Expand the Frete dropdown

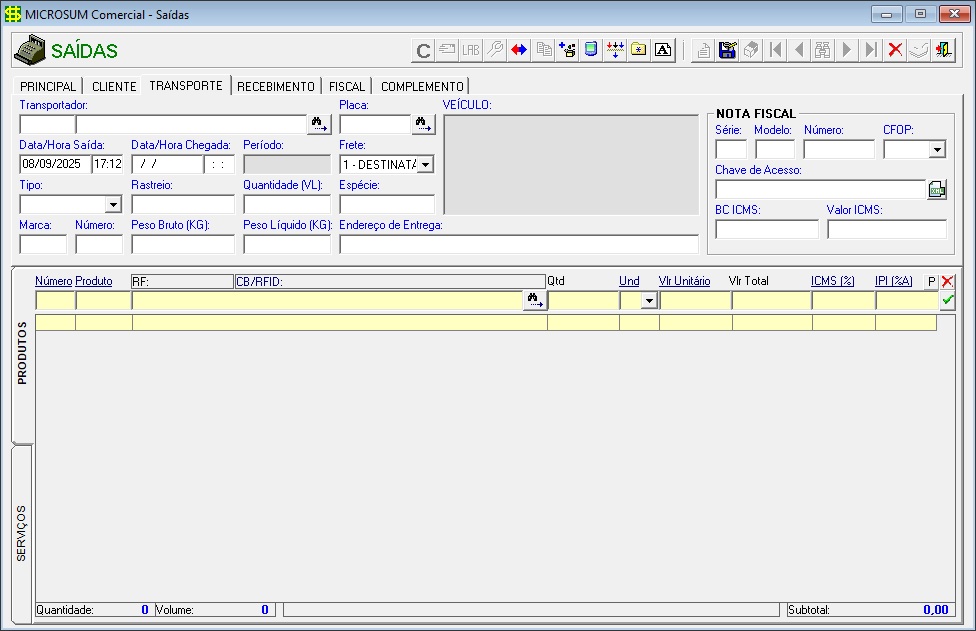[x=425, y=164]
